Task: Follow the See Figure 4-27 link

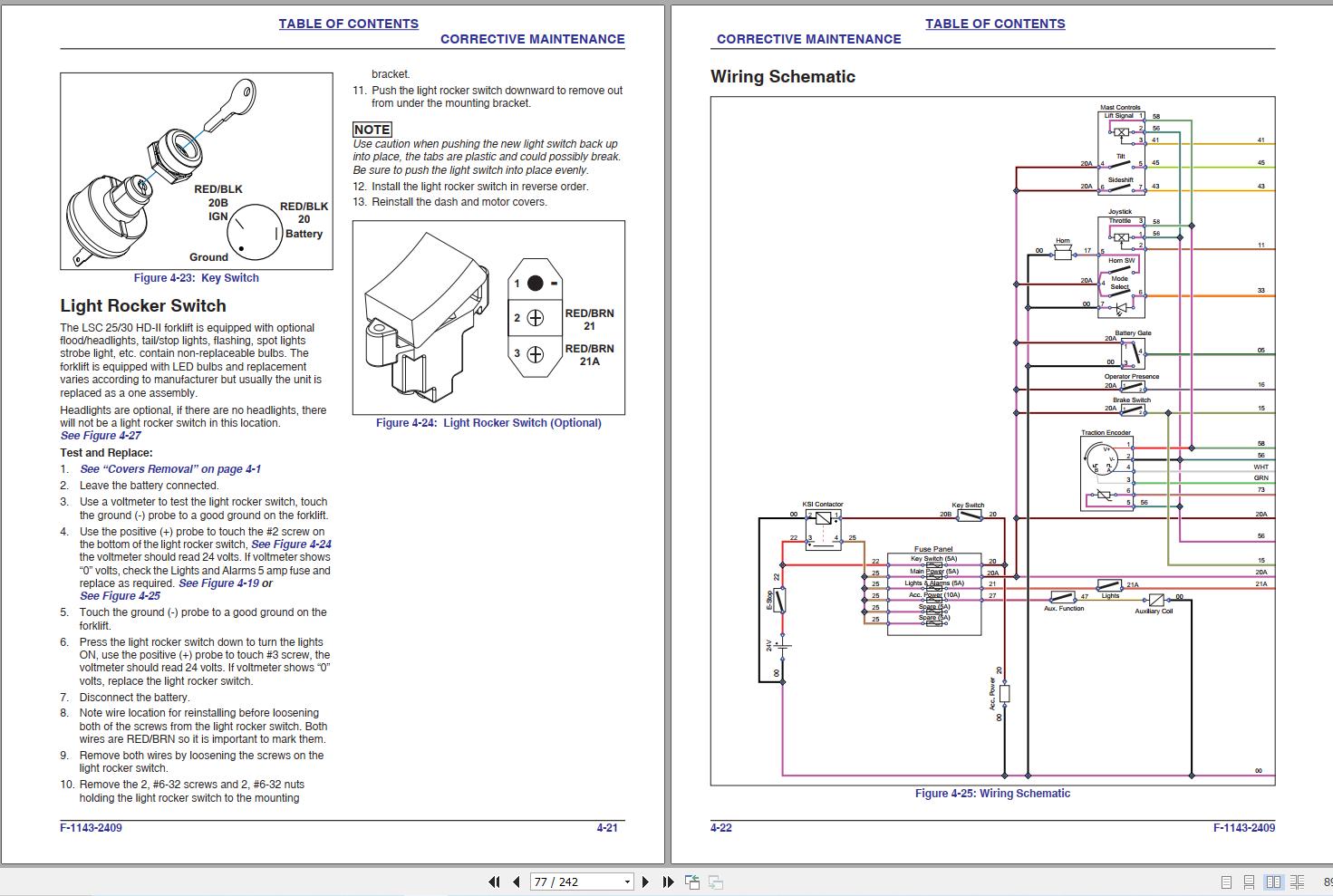Action: pos(101,436)
